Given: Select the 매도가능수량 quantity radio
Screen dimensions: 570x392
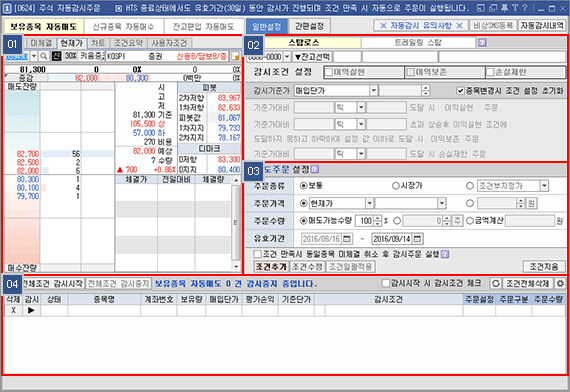Looking at the screenshot, I should 304,221.
